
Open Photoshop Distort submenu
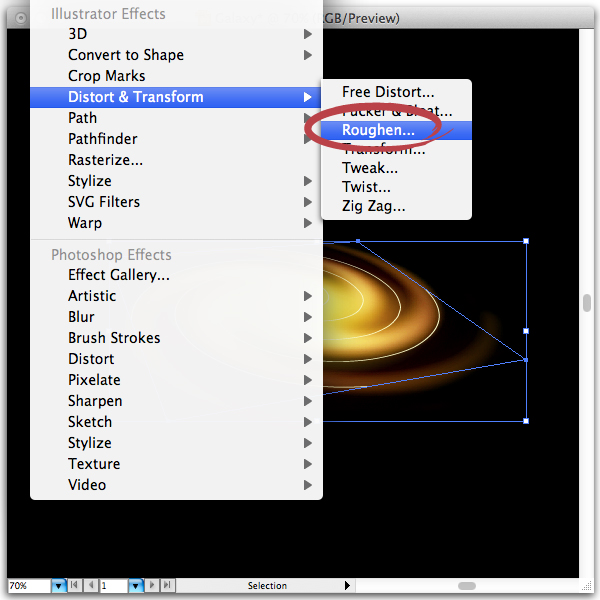[176, 359]
